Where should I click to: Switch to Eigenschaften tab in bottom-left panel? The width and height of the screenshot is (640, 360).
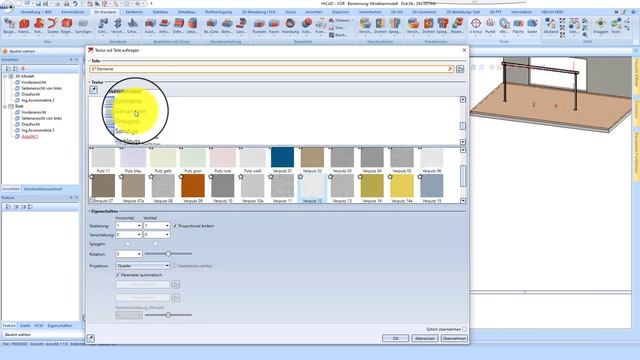pos(60,326)
